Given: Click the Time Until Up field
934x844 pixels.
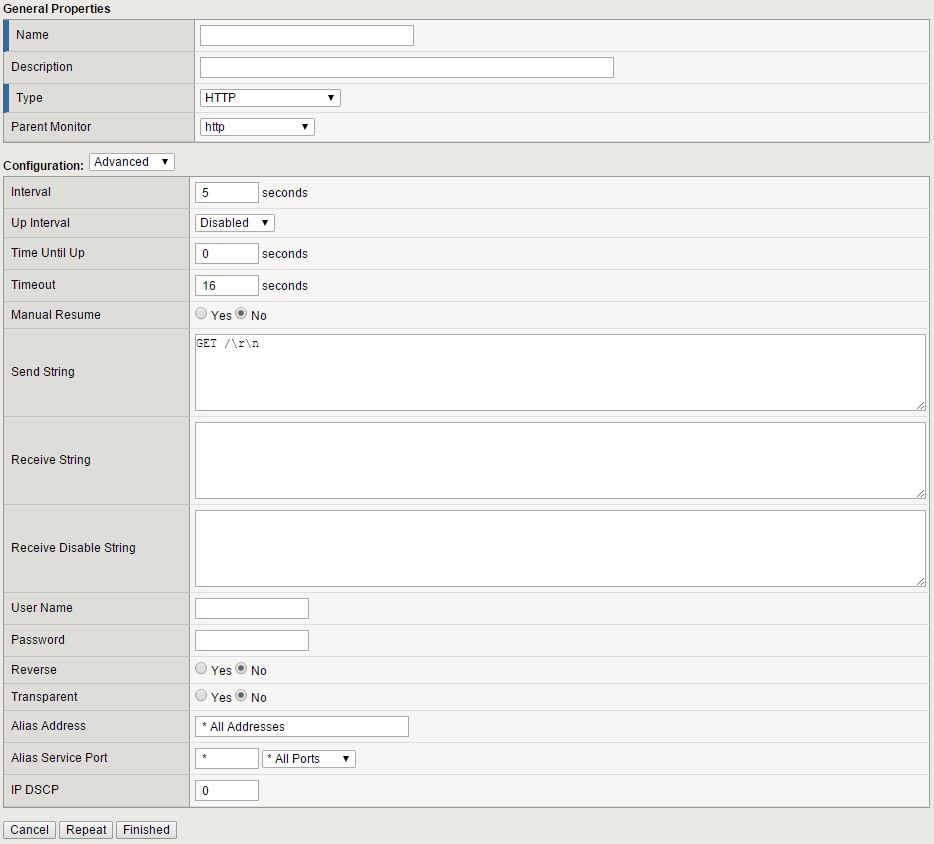Looking at the screenshot, I should (x=227, y=254).
